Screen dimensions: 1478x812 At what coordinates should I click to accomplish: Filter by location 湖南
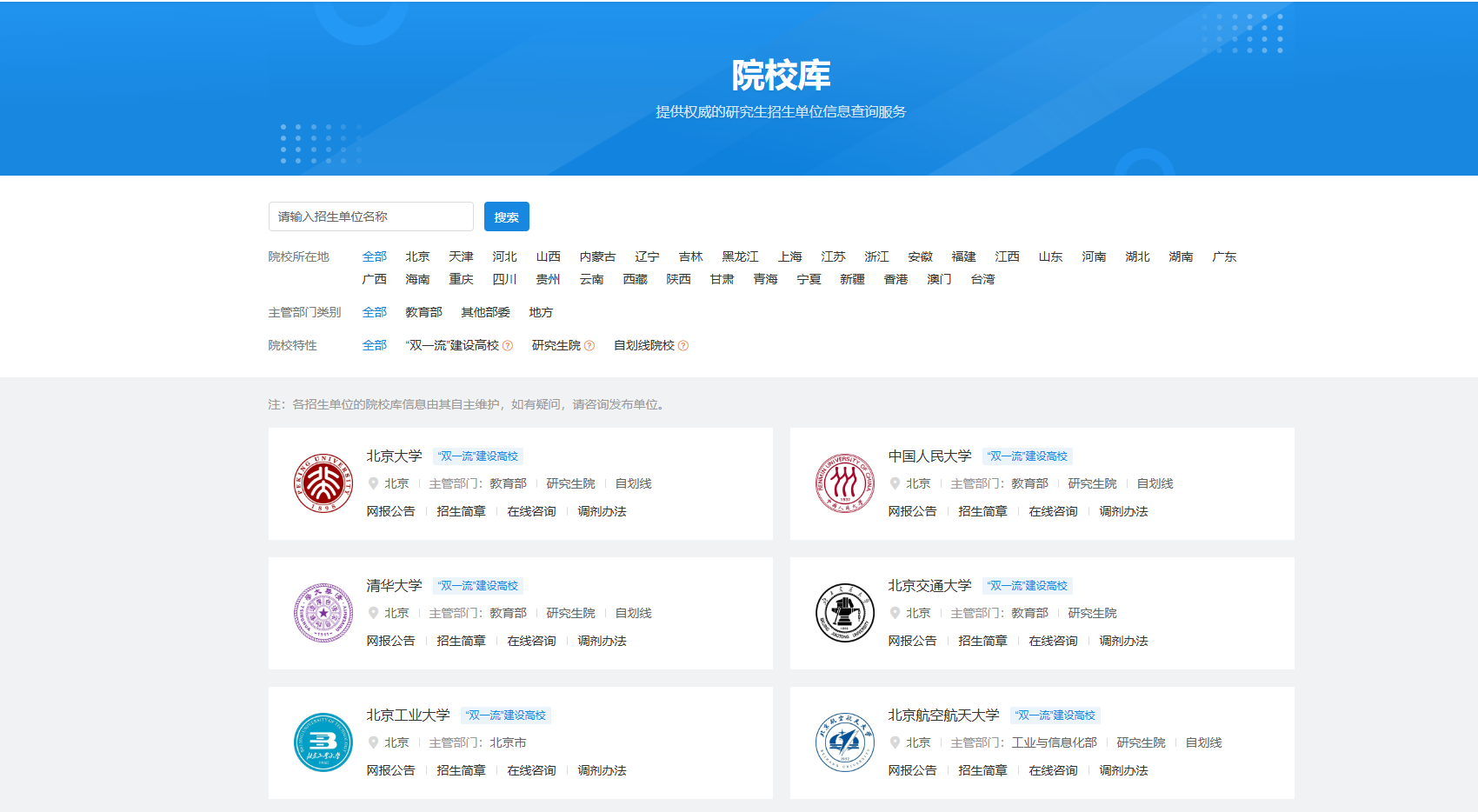pyautogui.click(x=1181, y=256)
